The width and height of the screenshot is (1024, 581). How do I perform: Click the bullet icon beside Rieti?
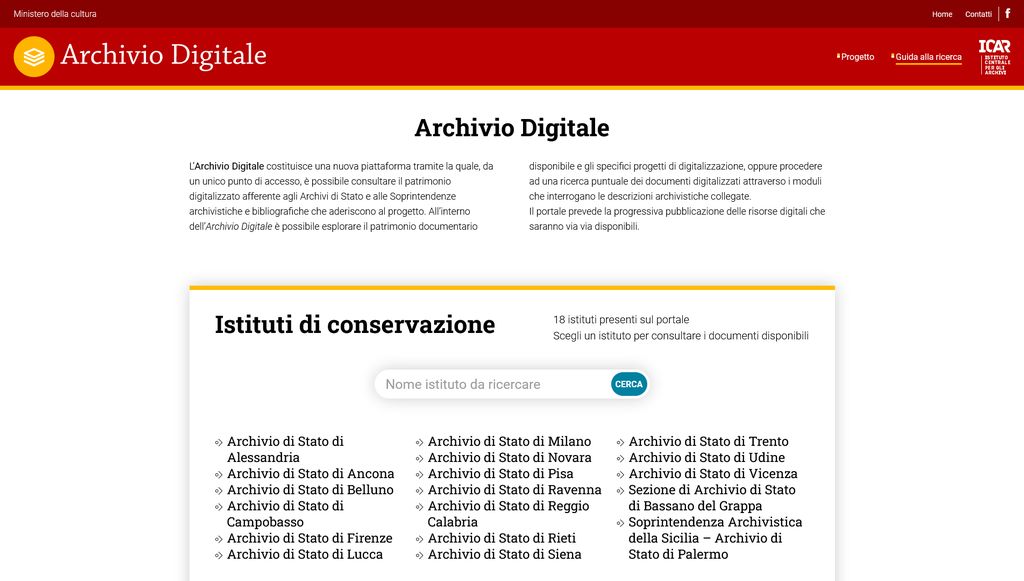point(419,539)
